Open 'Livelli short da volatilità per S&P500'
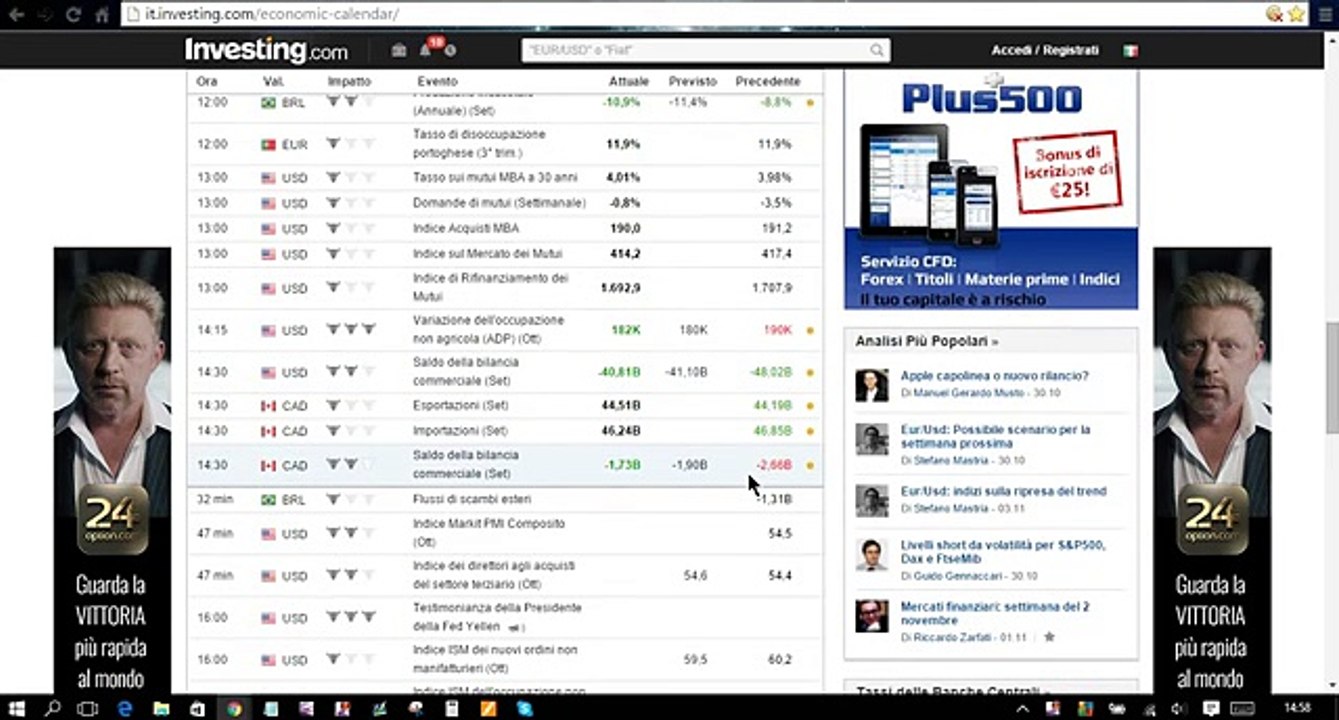Screen dimensions: 1339x720 click(1003, 552)
